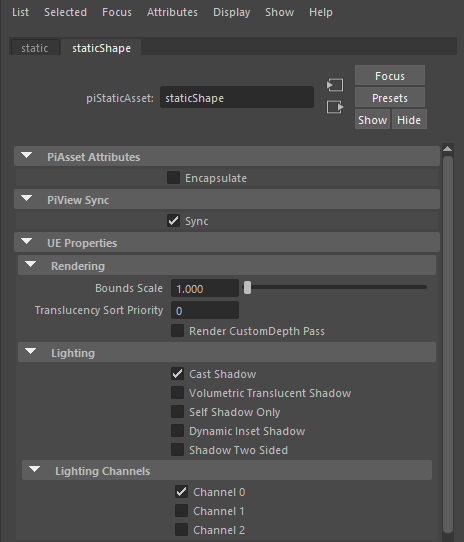Click the output connection arrow icon
Screen dimensions: 464x542
click(335, 107)
